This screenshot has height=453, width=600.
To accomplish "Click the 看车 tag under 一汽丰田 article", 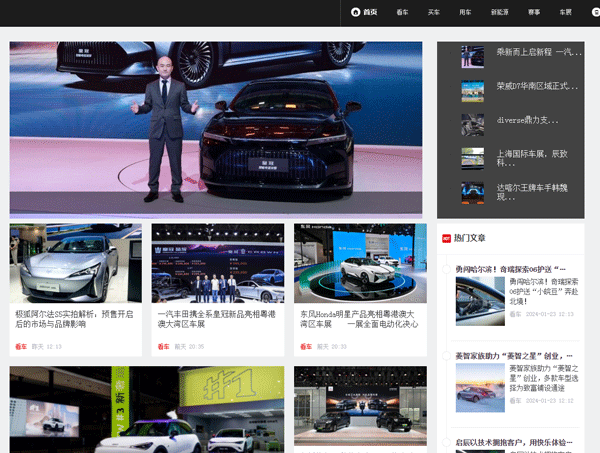I will coord(163,347).
